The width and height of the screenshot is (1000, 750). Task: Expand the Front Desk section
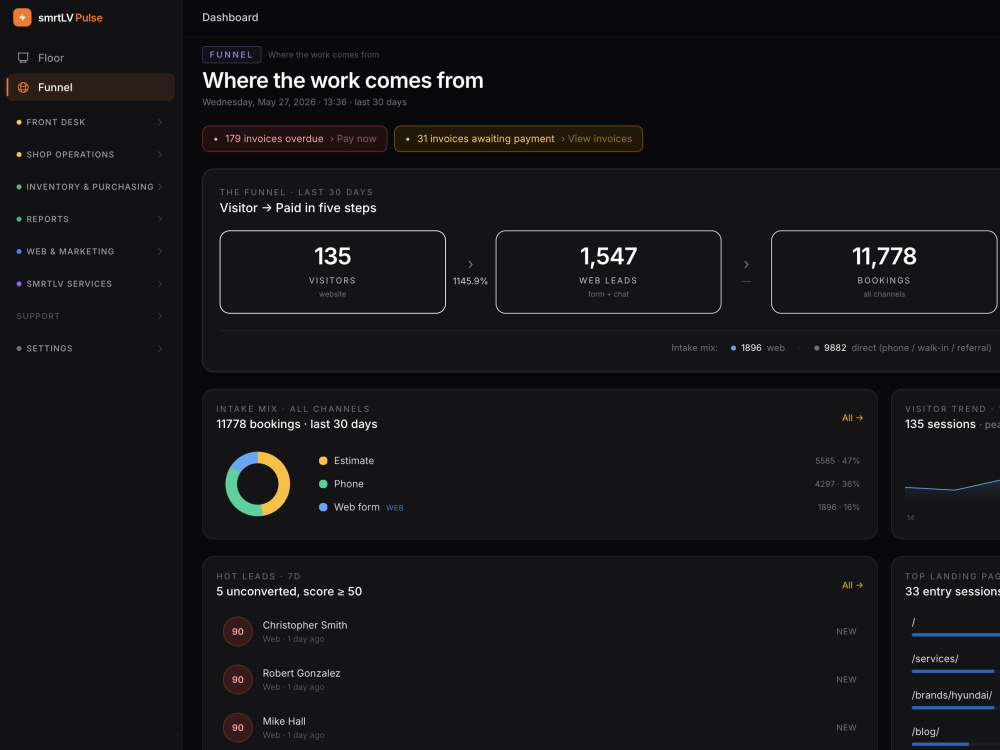click(90, 122)
